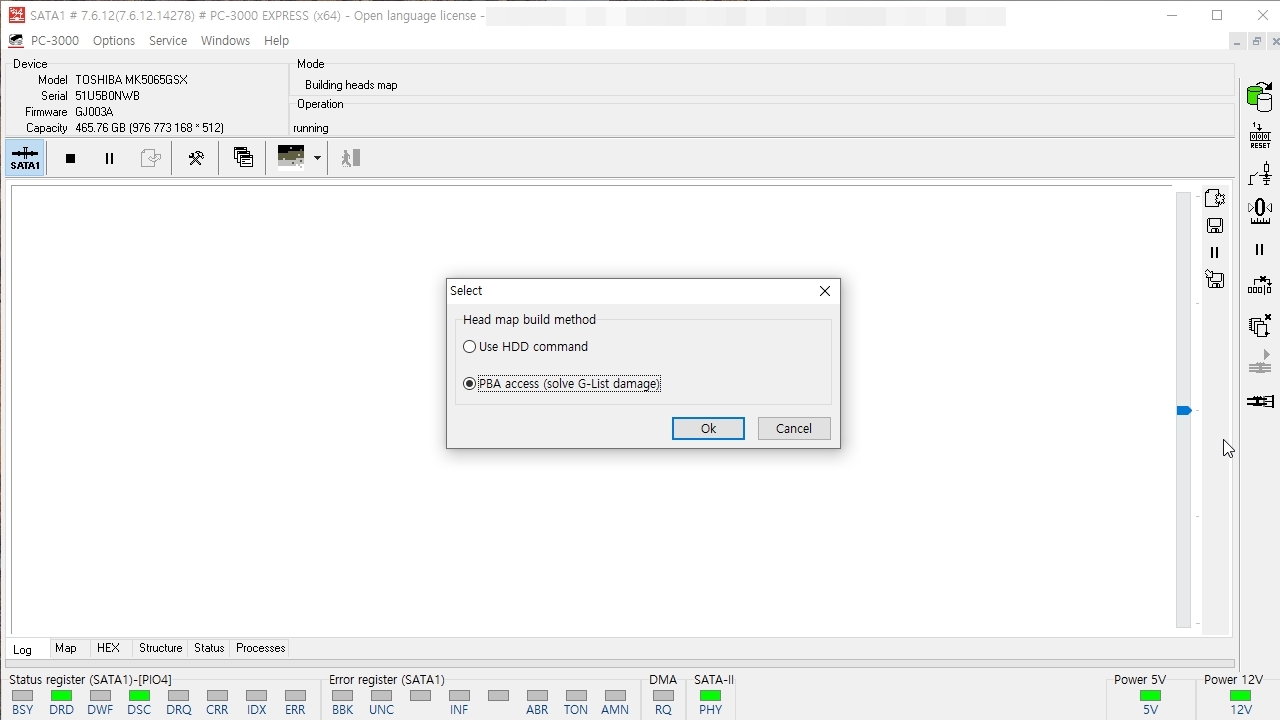Click the grayed layered arrow sidebar icon
Screen dimensions: 1280x720
click(x=1260, y=363)
